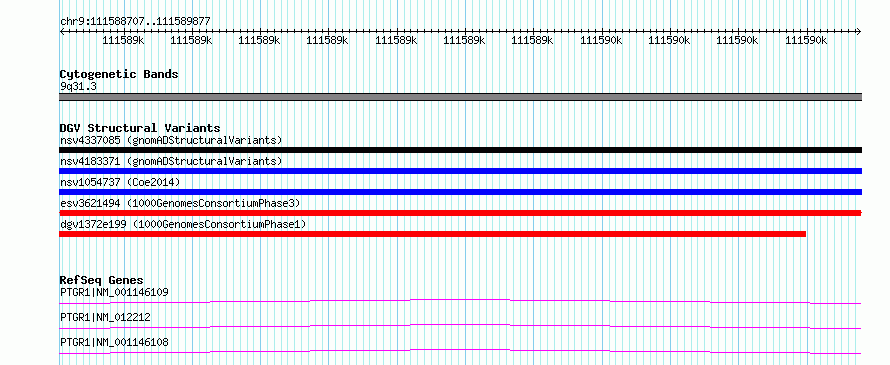890x365 pixels.
Task: Click the PTGR1|NM_012212 transcript label
Action: [105, 317]
